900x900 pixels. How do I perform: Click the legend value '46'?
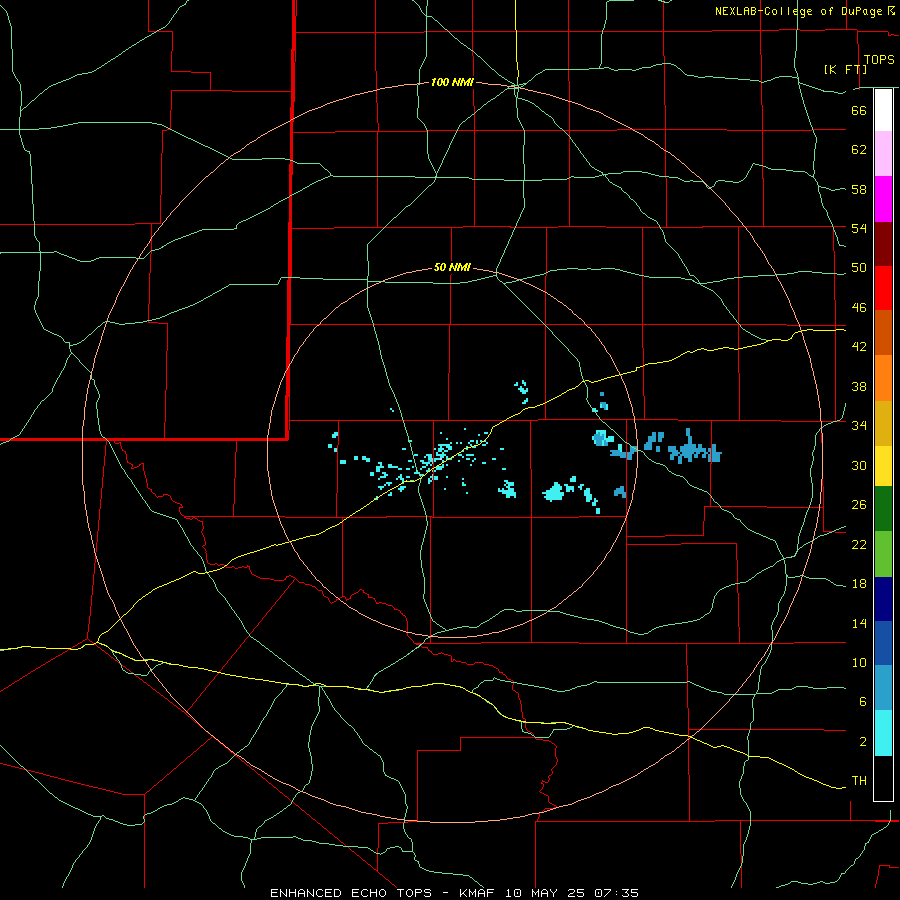pyautogui.click(x=859, y=308)
